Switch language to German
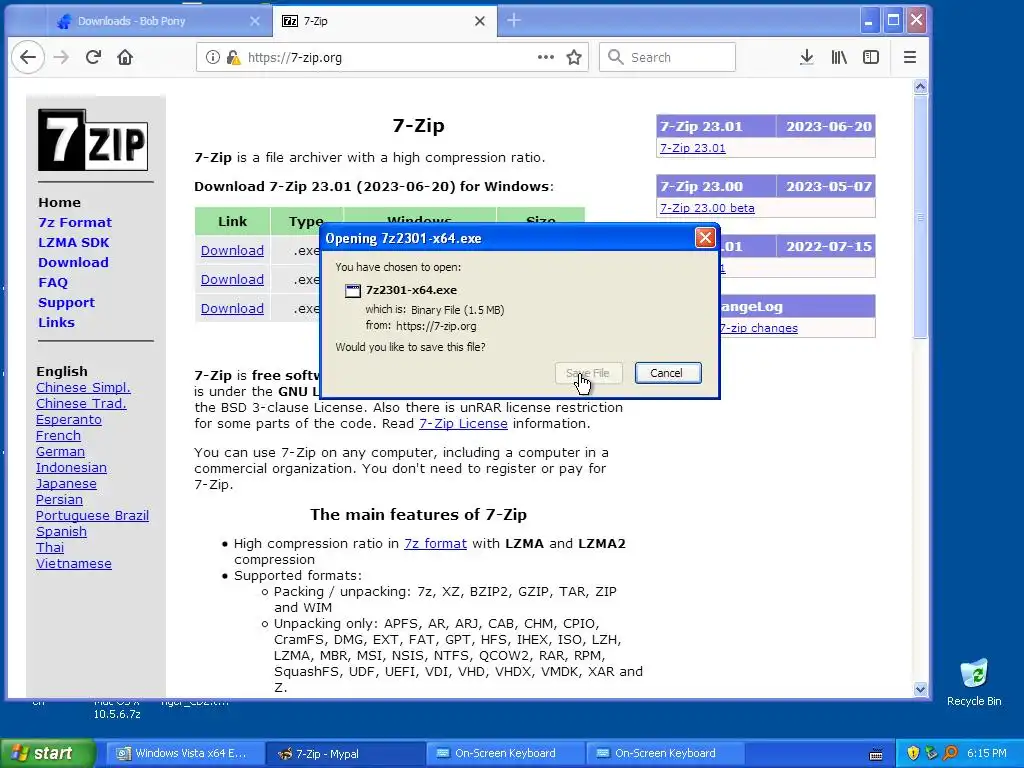 (x=60, y=451)
